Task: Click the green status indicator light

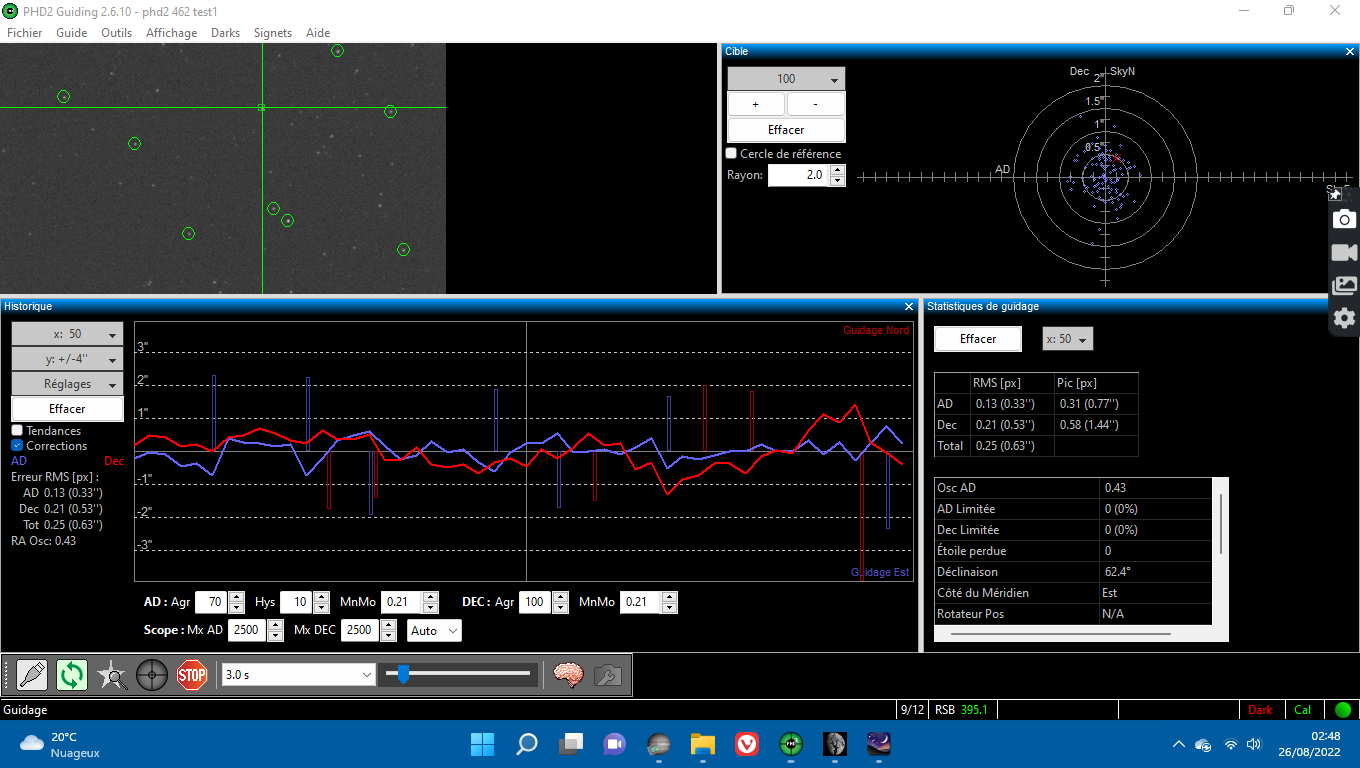Action: tap(1342, 710)
